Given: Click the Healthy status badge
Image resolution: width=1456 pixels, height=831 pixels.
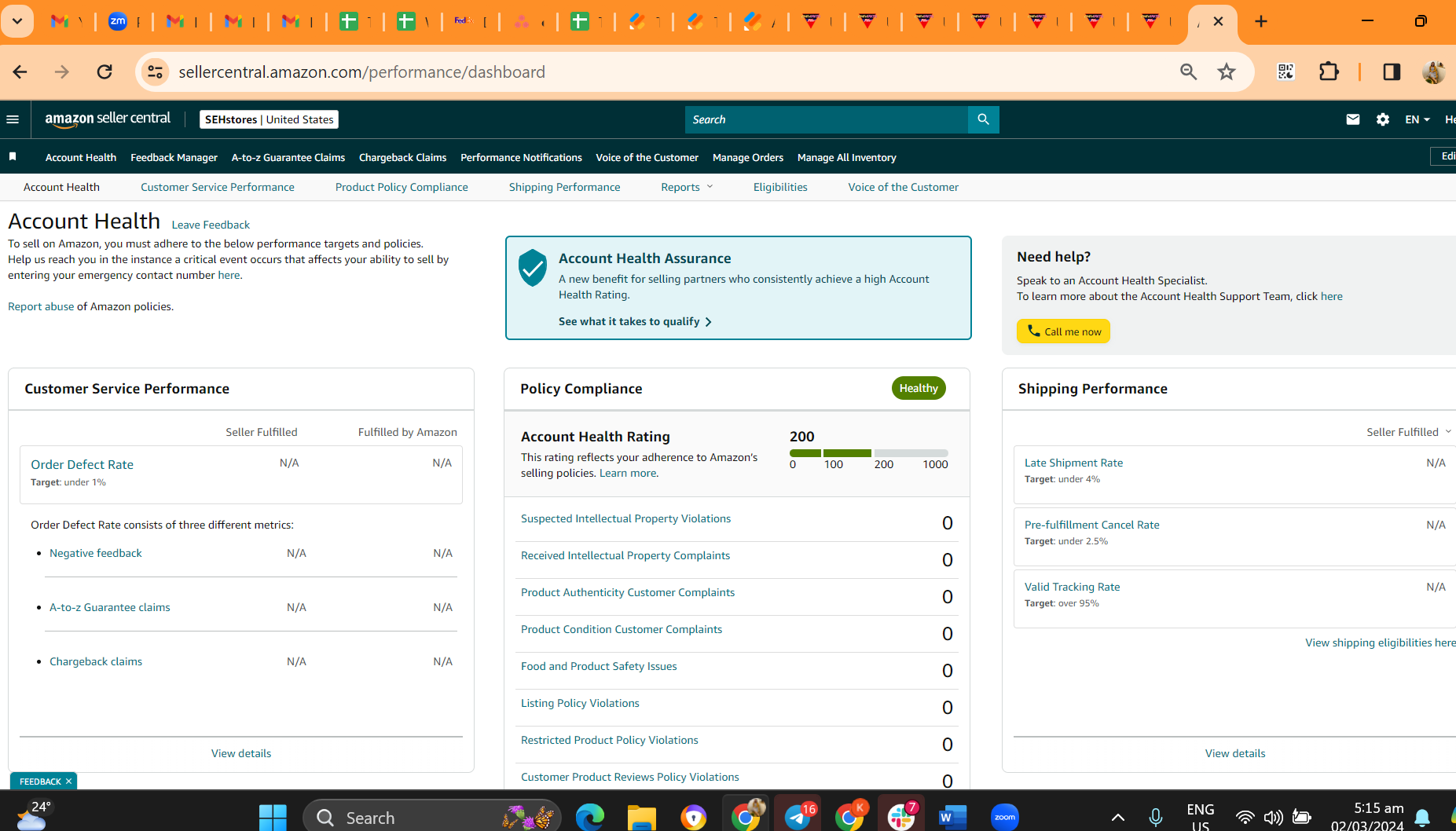Looking at the screenshot, I should [919, 388].
